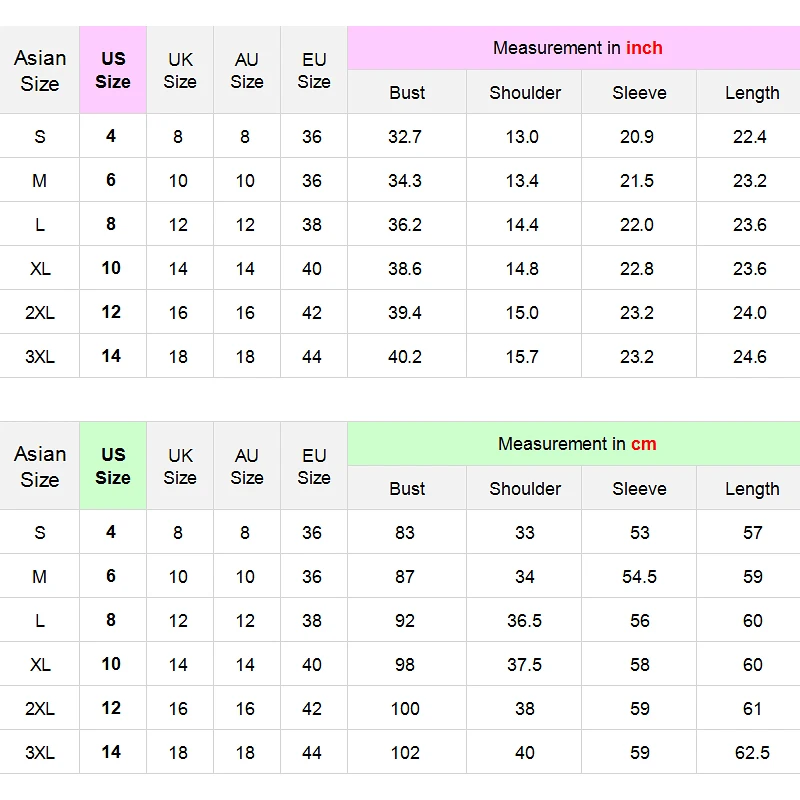The image size is (800, 800).
Task: Click the 34.3 bust measurement
Action: (x=405, y=181)
